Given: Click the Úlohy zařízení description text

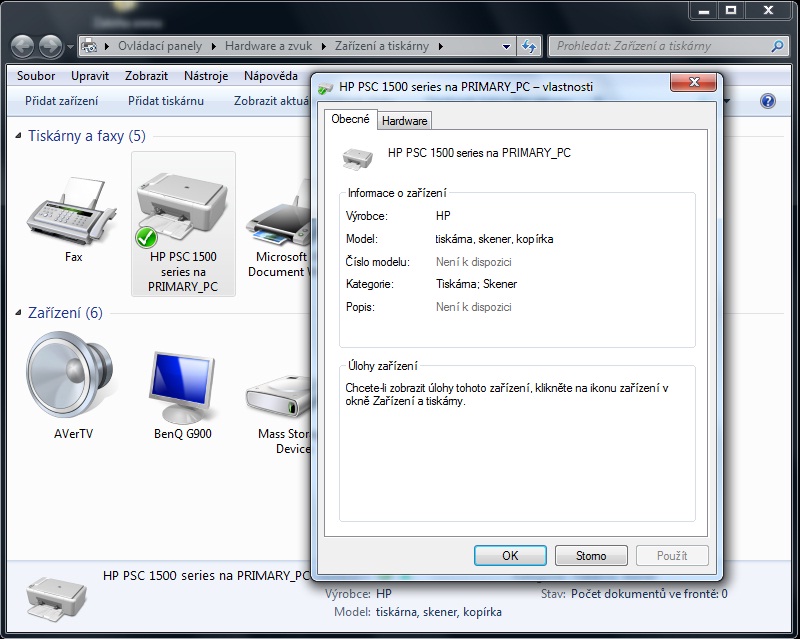Looking at the screenshot, I should click(x=507, y=395).
